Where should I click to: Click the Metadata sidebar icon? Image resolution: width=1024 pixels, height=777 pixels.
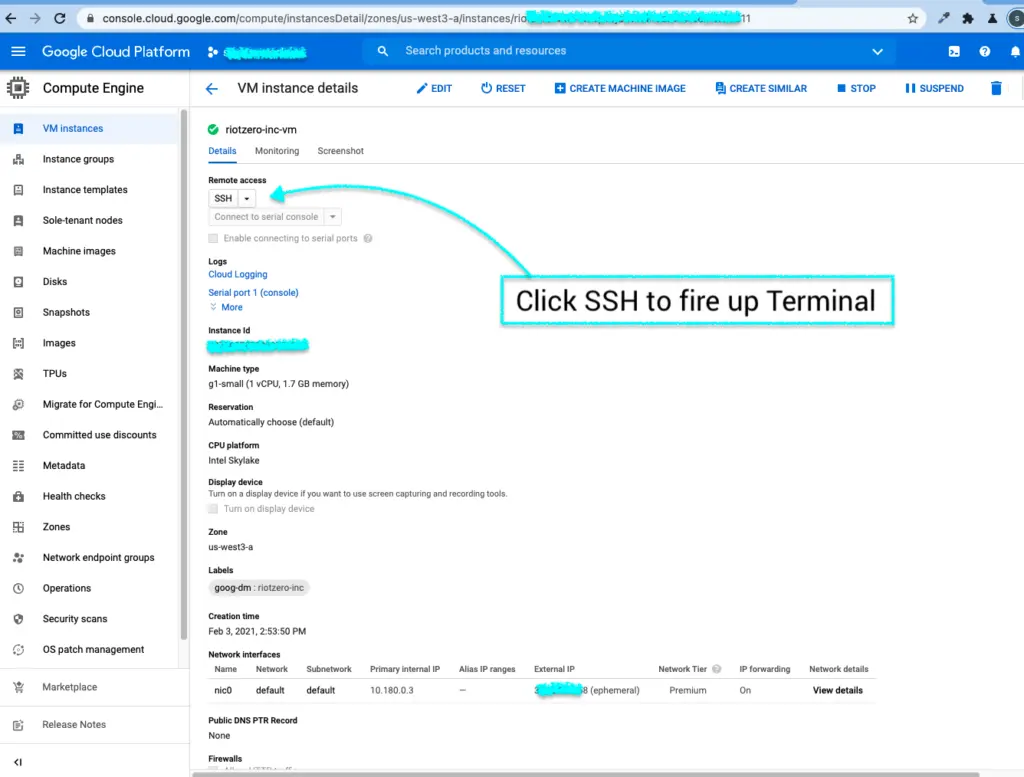click(x=18, y=466)
